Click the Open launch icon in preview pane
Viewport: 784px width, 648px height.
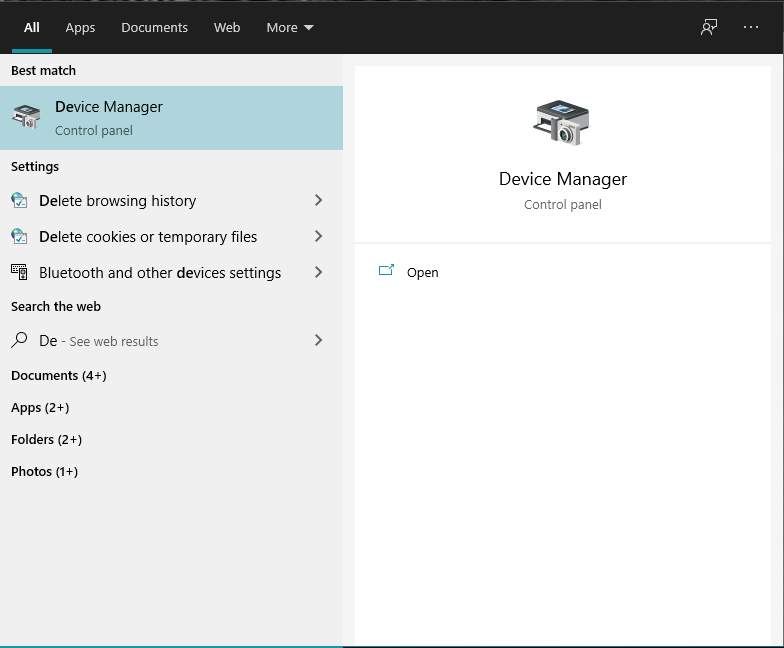point(386,270)
